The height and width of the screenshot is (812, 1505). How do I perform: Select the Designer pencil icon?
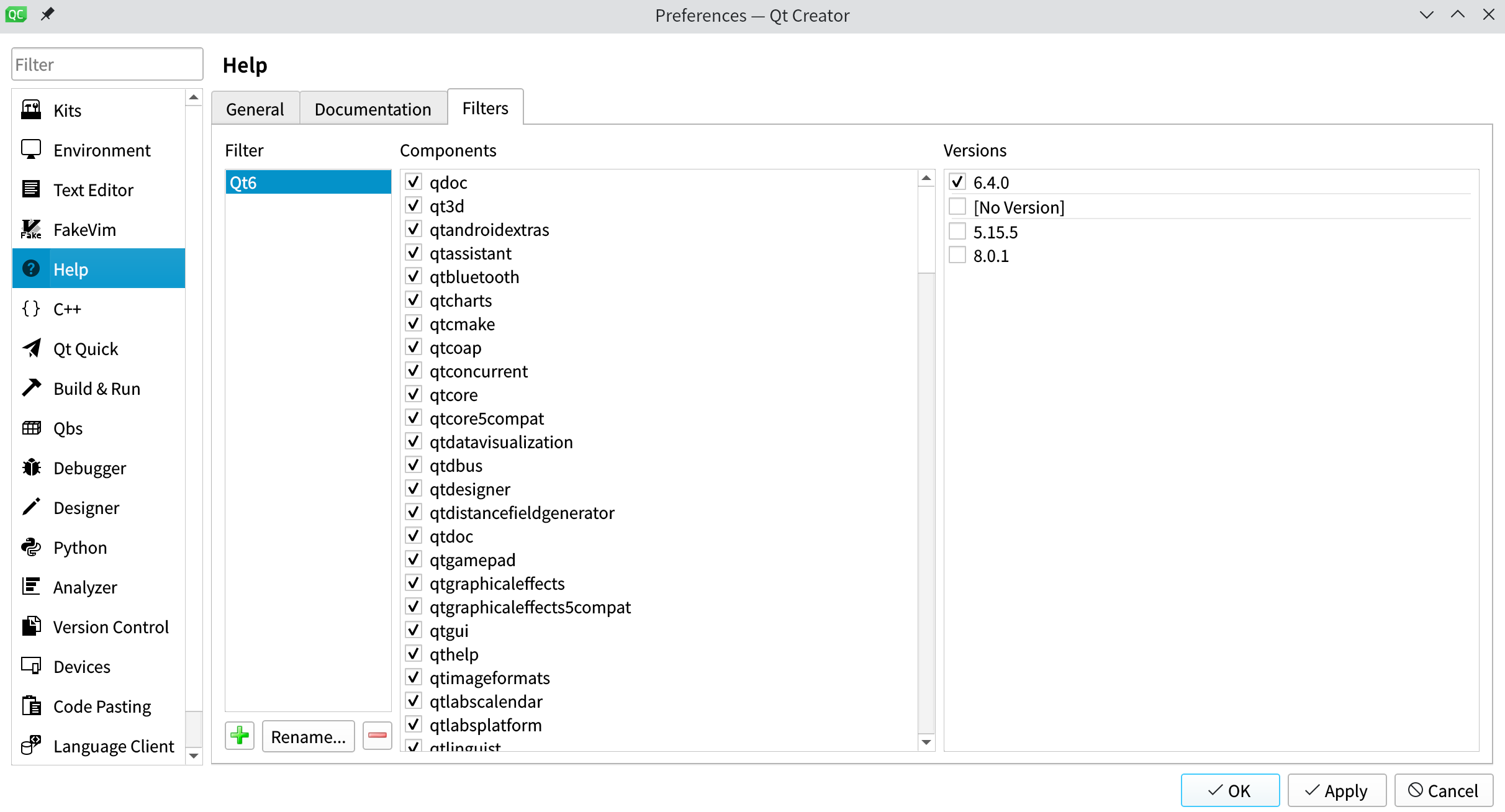click(31, 507)
